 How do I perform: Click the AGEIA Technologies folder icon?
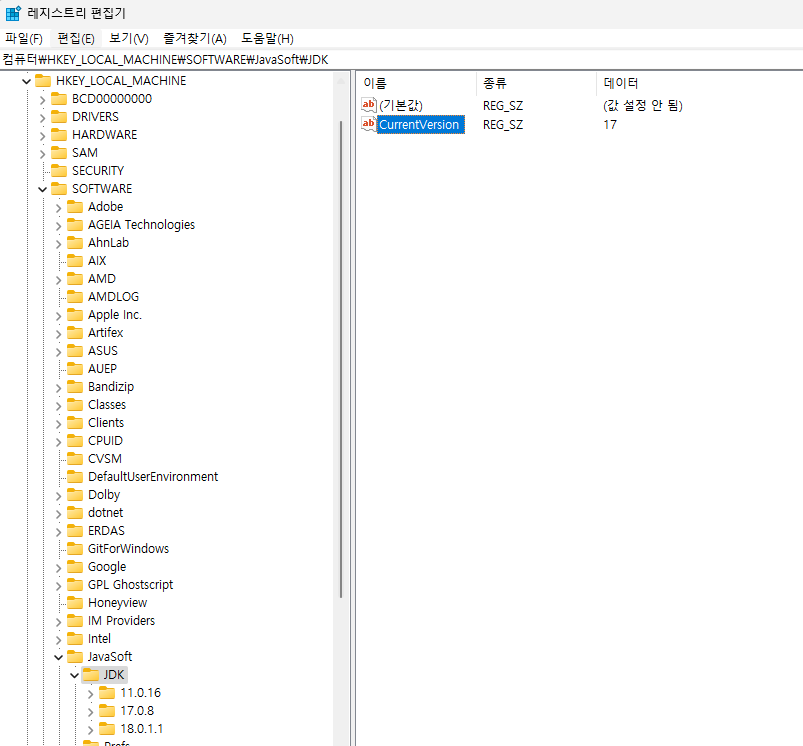coord(75,224)
